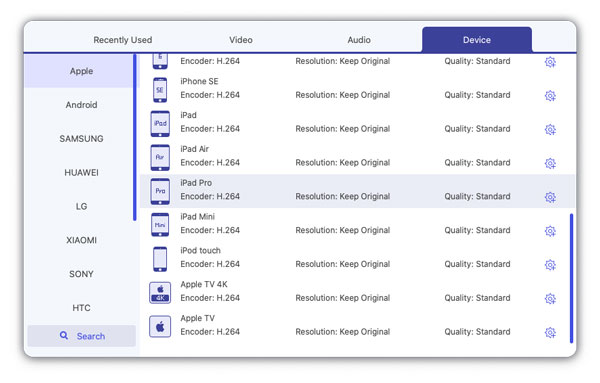
Task: Select the iPad Pro preset name
Action: (x=196, y=183)
